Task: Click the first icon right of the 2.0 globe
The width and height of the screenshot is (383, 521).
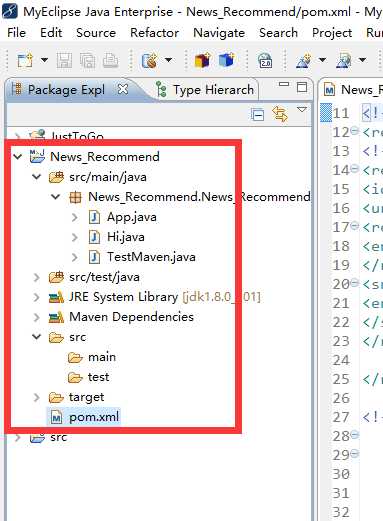Action: tap(304, 61)
